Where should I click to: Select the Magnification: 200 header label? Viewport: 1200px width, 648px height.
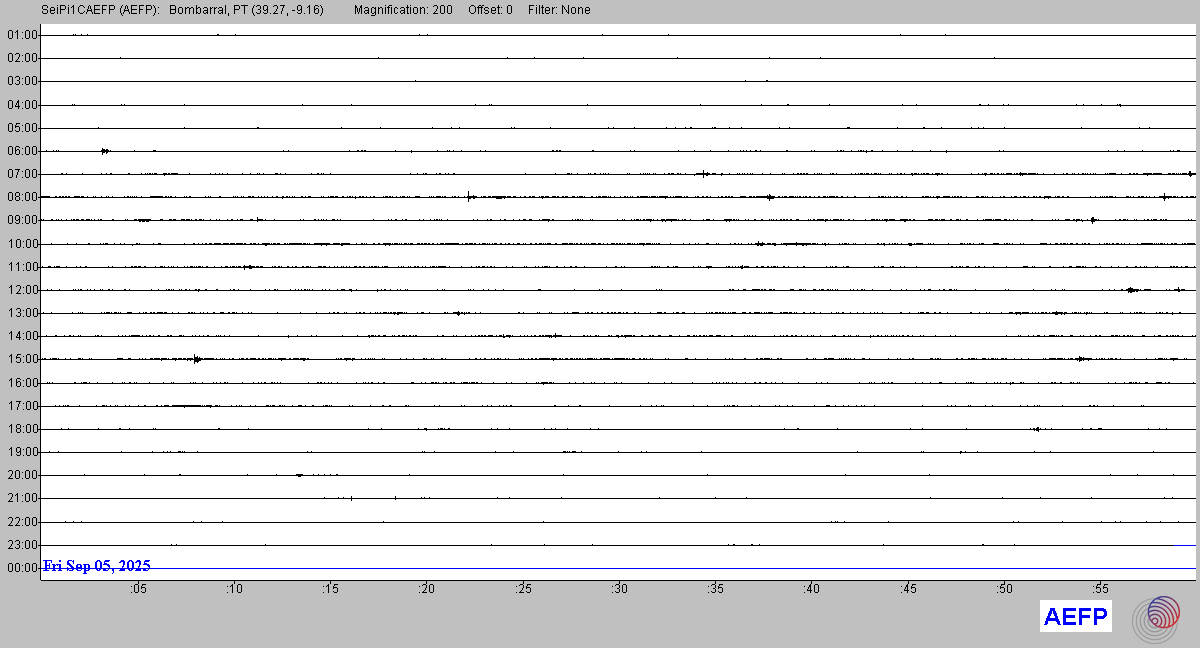pyautogui.click(x=403, y=10)
